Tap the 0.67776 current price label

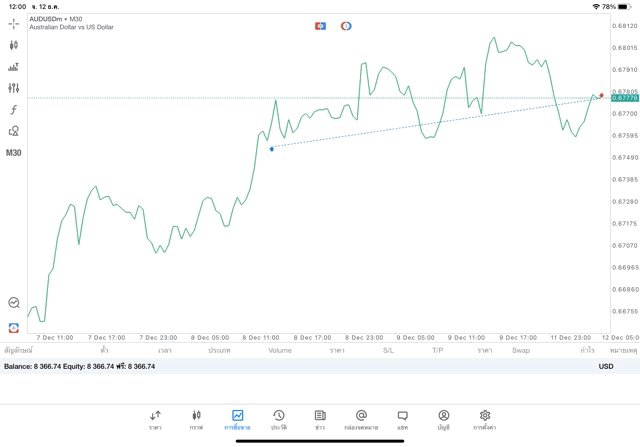point(625,98)
